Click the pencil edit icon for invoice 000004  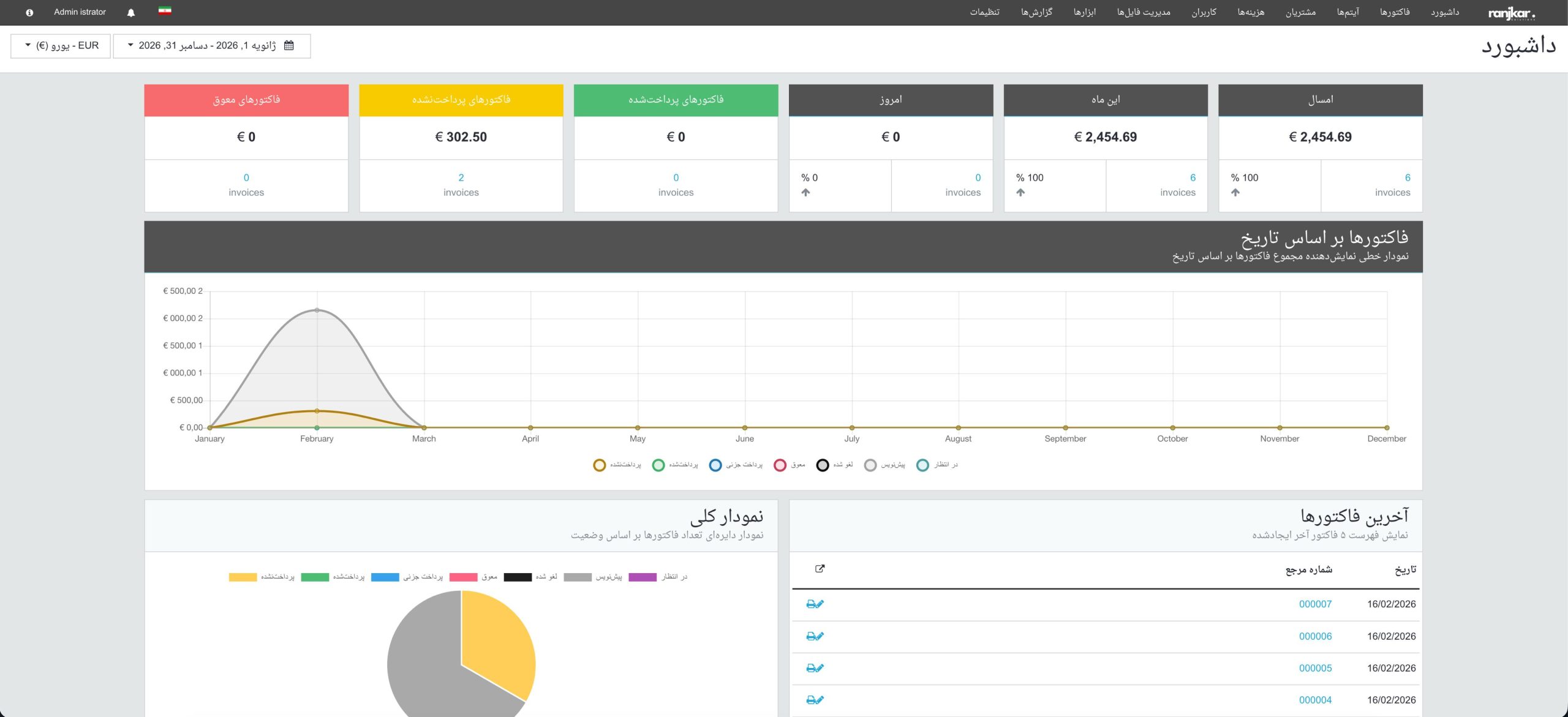pos(820,700)
